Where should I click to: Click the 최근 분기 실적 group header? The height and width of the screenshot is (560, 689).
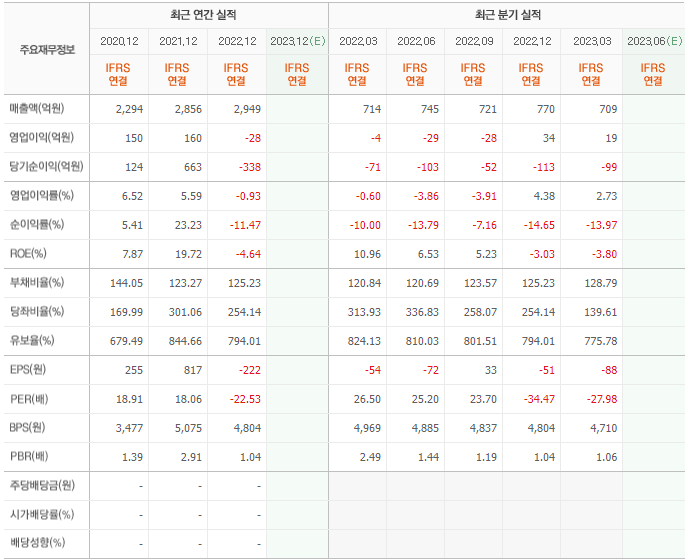[x=508, y=15]
